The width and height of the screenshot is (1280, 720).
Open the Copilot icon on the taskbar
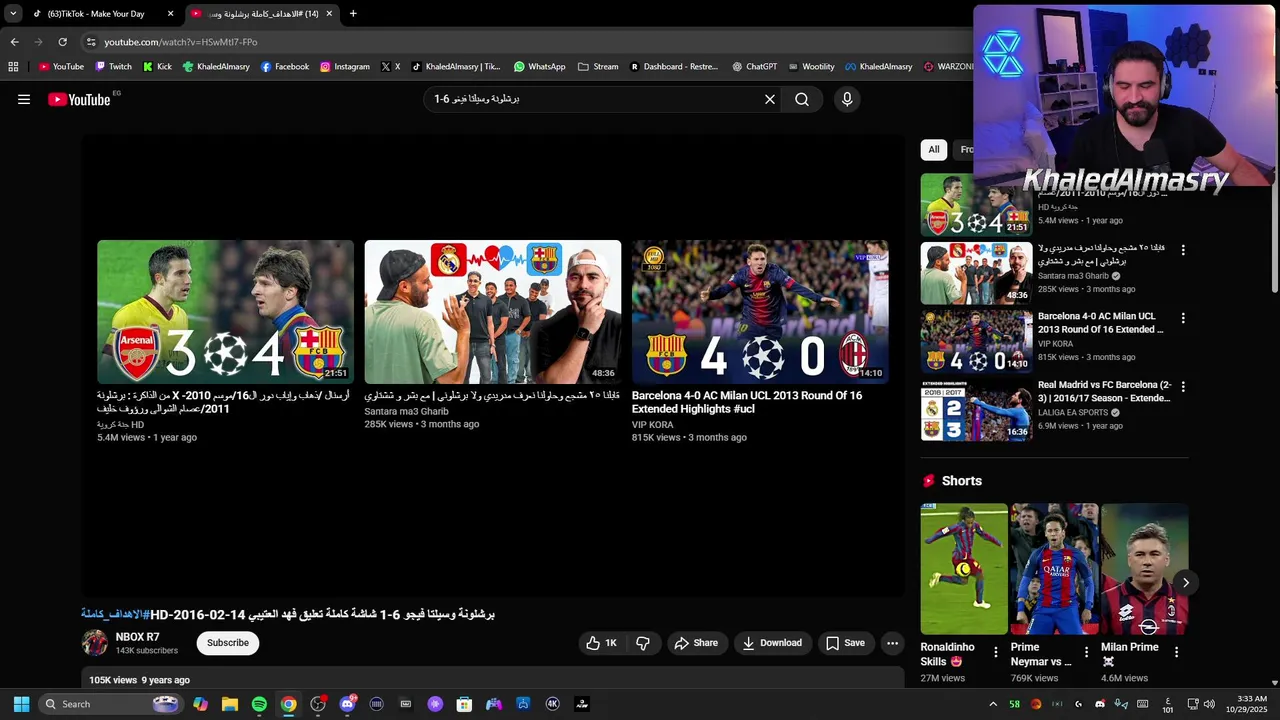point(201,704)
